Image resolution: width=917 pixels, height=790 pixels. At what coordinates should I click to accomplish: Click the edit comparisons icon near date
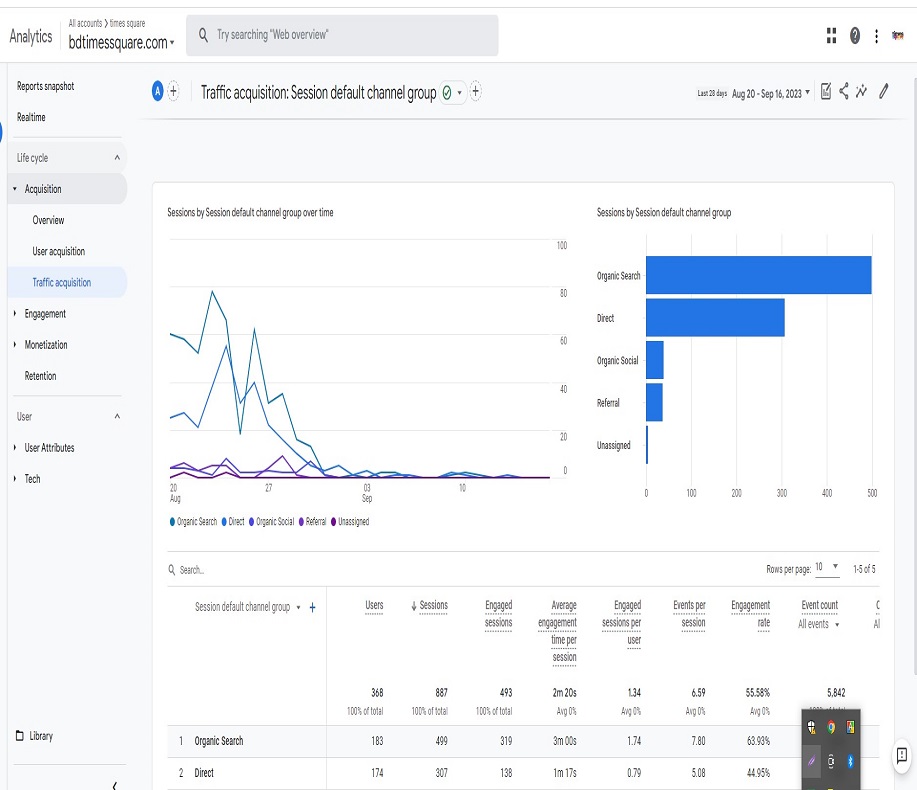826,91
